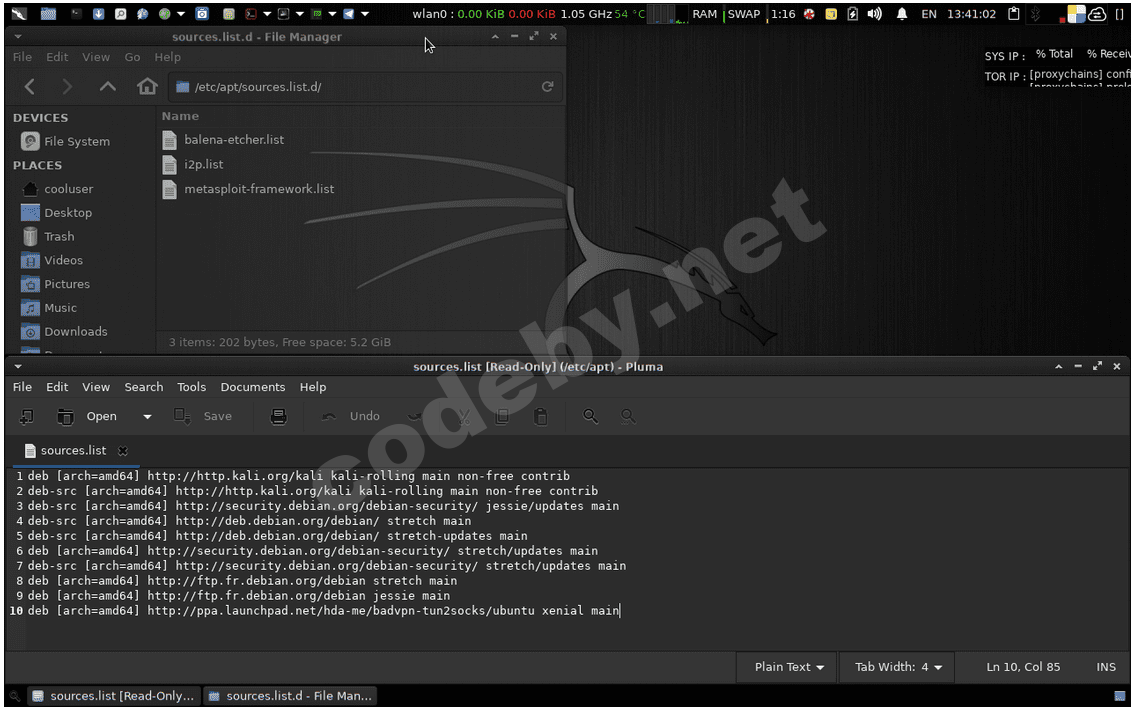Click the INS insert mode indicator
Image resolution: width=1132 pixels, height=708 pixels.
pyautogui.click(x=1105, y=667)
